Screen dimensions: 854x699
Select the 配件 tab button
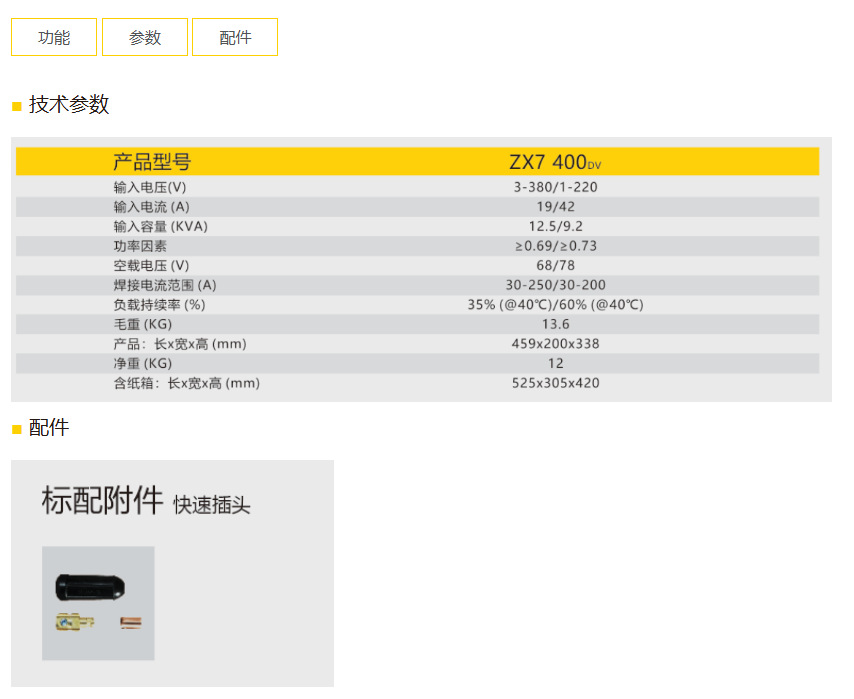tap(235, 37)
